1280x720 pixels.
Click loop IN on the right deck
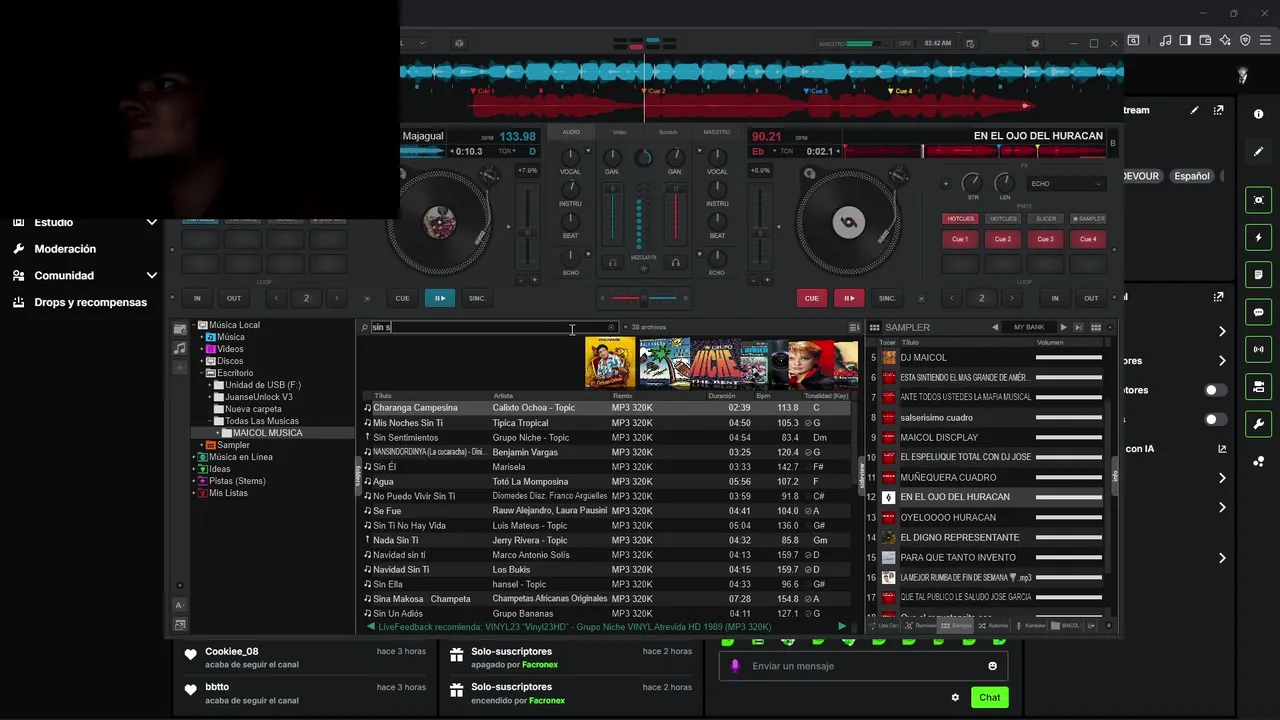pyautogui.click(x=1054, y=298)
